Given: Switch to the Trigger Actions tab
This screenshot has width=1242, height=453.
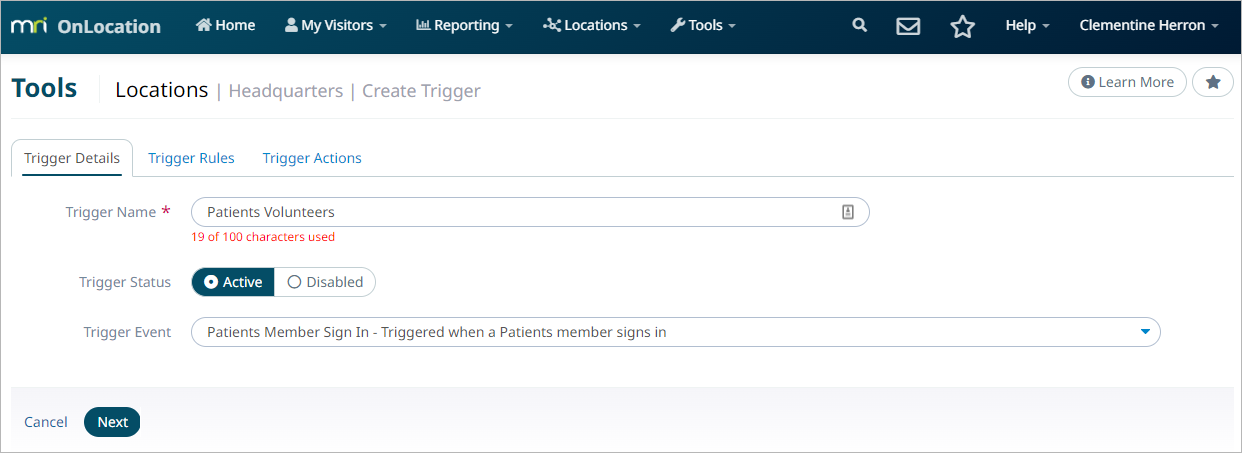Looking at the screenshot, I should tap(312, 158).
